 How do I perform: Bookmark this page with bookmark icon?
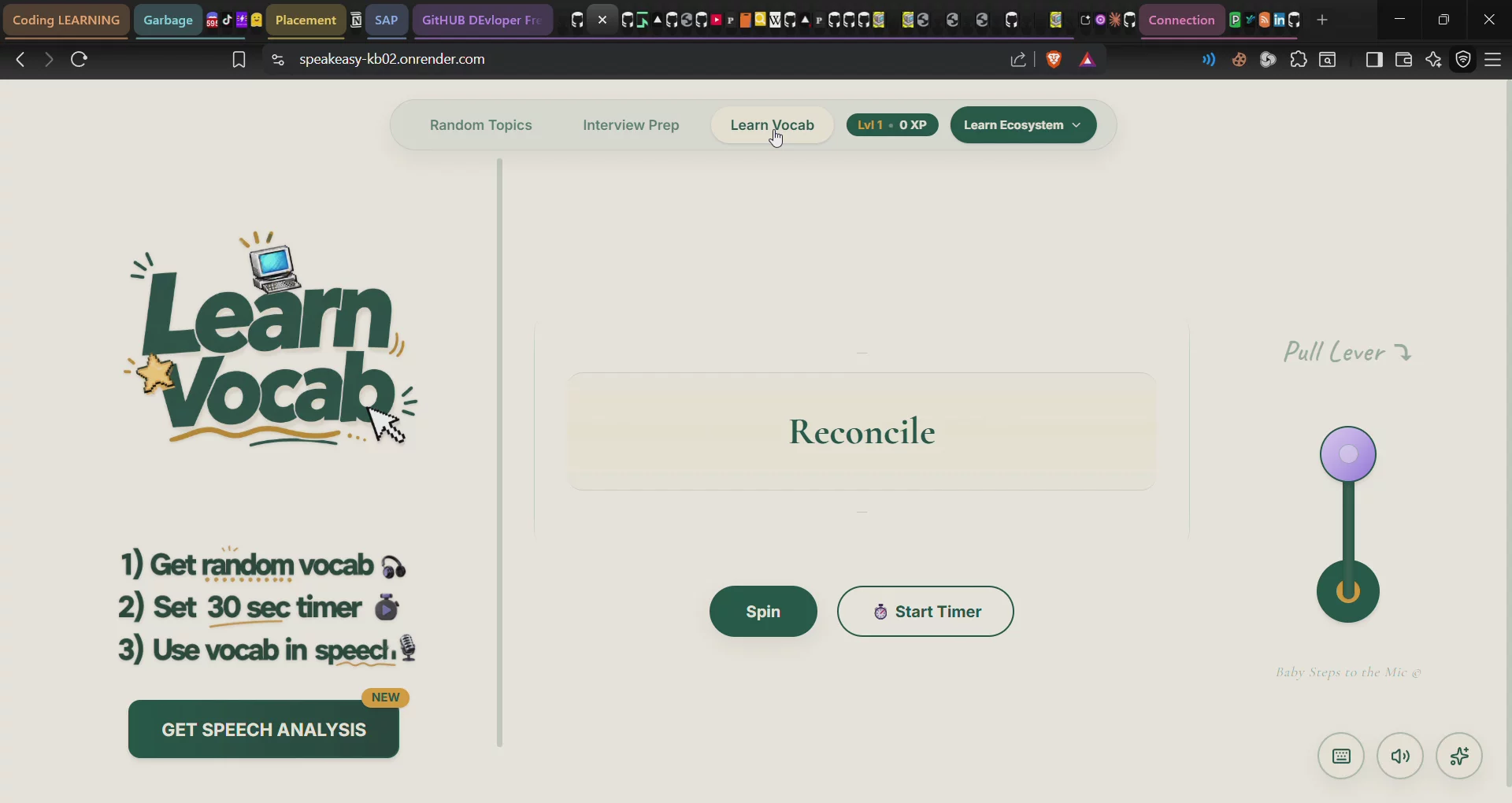click(239, 59)
